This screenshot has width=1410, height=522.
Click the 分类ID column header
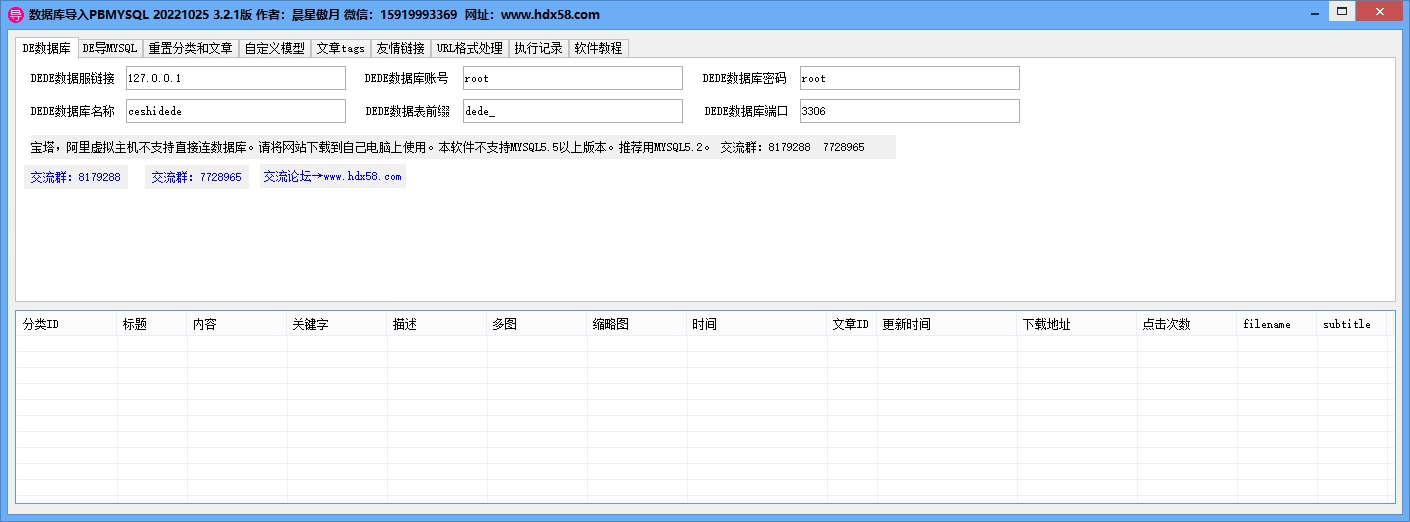pyautogui.click(x=66, y=324)
